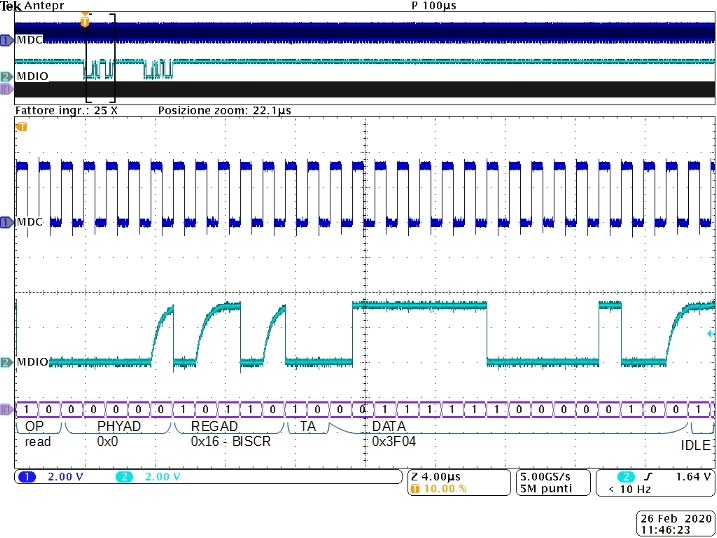Click the 'PHYAD' field annotation
Image resolution: width=717 pixels, height=538 pixels.
point(119,426)
